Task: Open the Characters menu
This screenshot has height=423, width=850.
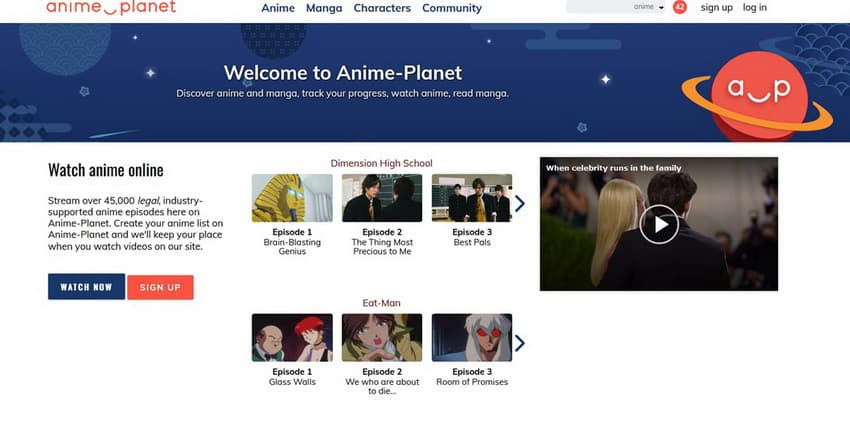Action: pos(382,8)
